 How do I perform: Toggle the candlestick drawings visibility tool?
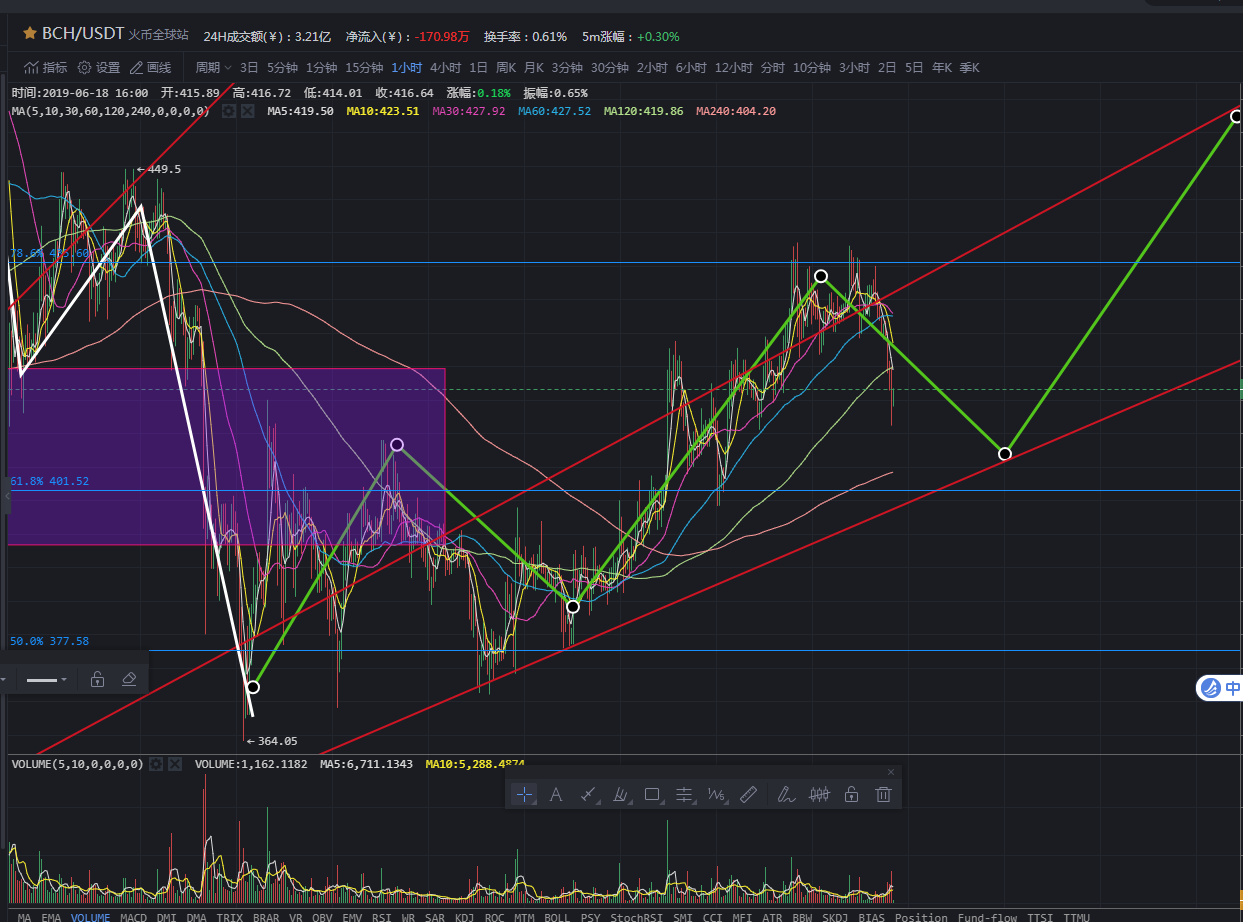coord(820,795)
